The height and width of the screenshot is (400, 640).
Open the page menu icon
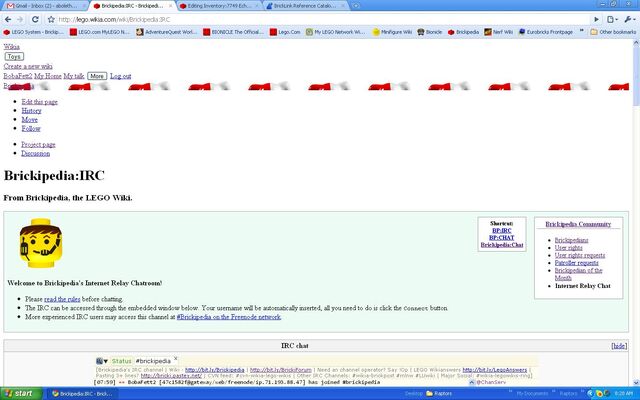612,19
